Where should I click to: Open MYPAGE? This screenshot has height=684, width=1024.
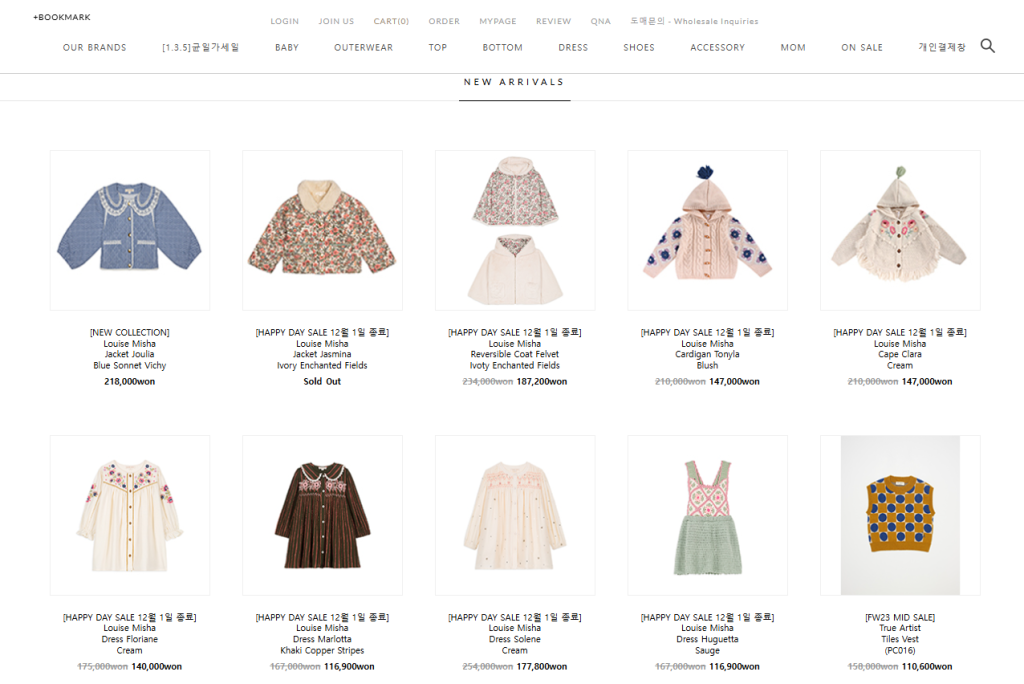498,21
